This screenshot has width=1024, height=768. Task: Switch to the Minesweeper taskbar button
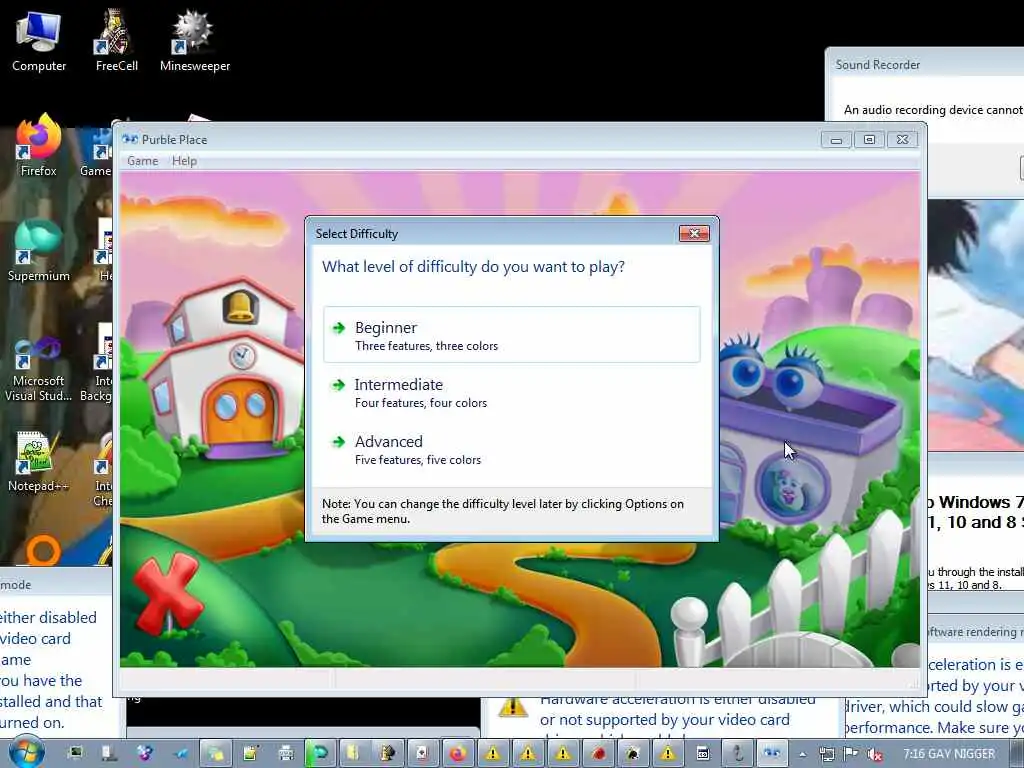(633, 754)
